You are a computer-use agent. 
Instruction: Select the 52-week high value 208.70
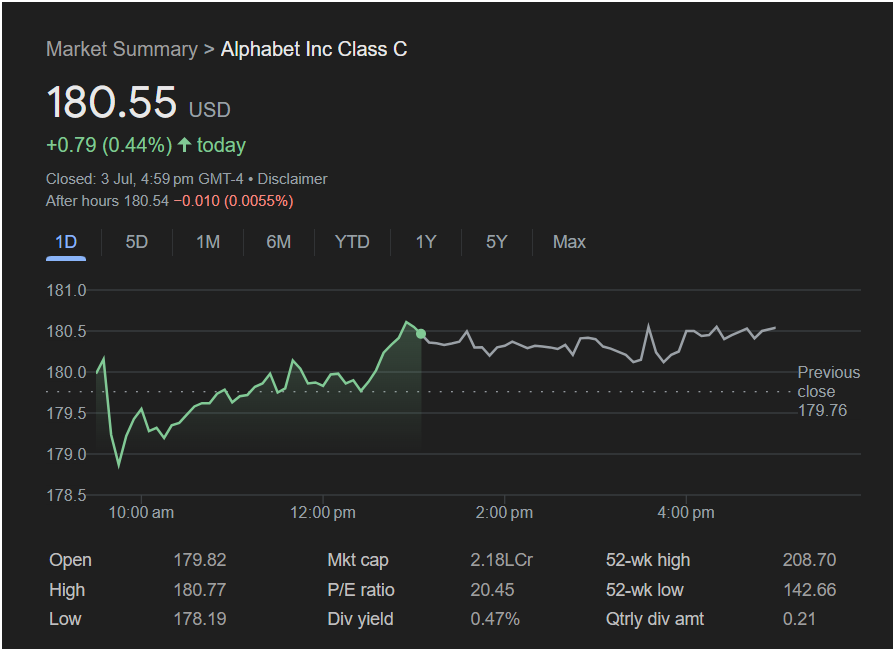tap(809, 560)
